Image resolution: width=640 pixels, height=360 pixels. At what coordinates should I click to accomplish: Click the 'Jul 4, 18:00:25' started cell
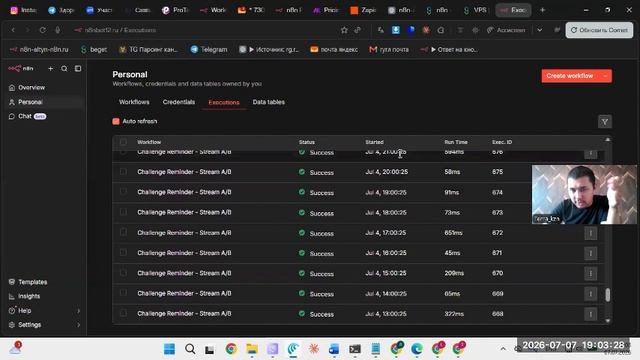click(386, 213)
